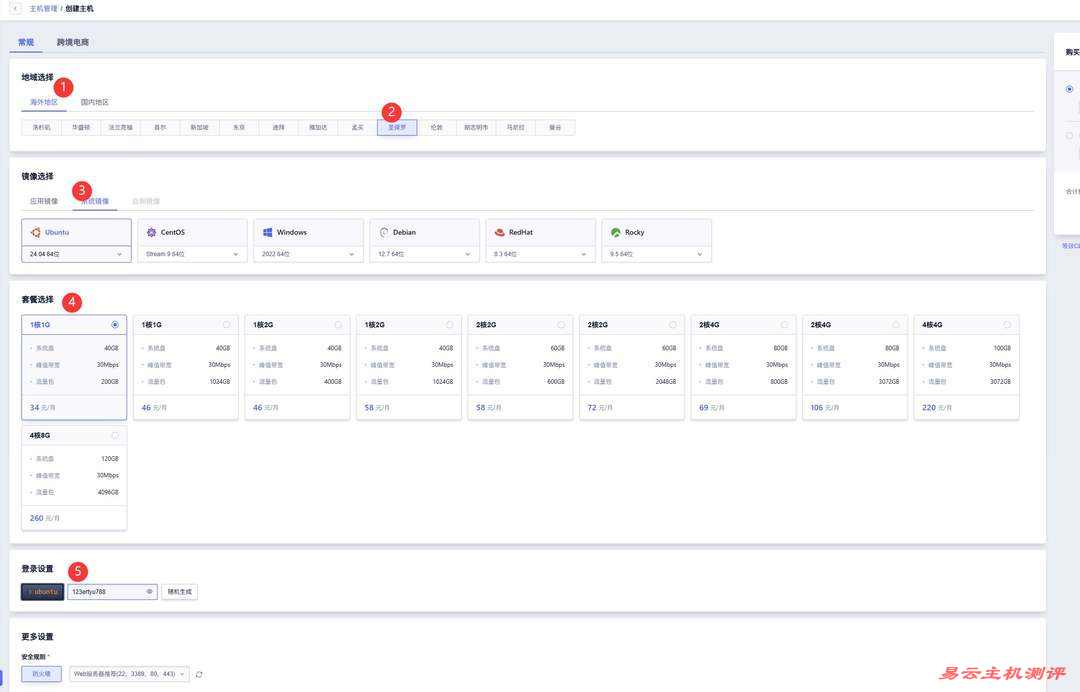The image size is (1080, 692).
Task: Click the 随机生成 password button
Action: point(179,592)
